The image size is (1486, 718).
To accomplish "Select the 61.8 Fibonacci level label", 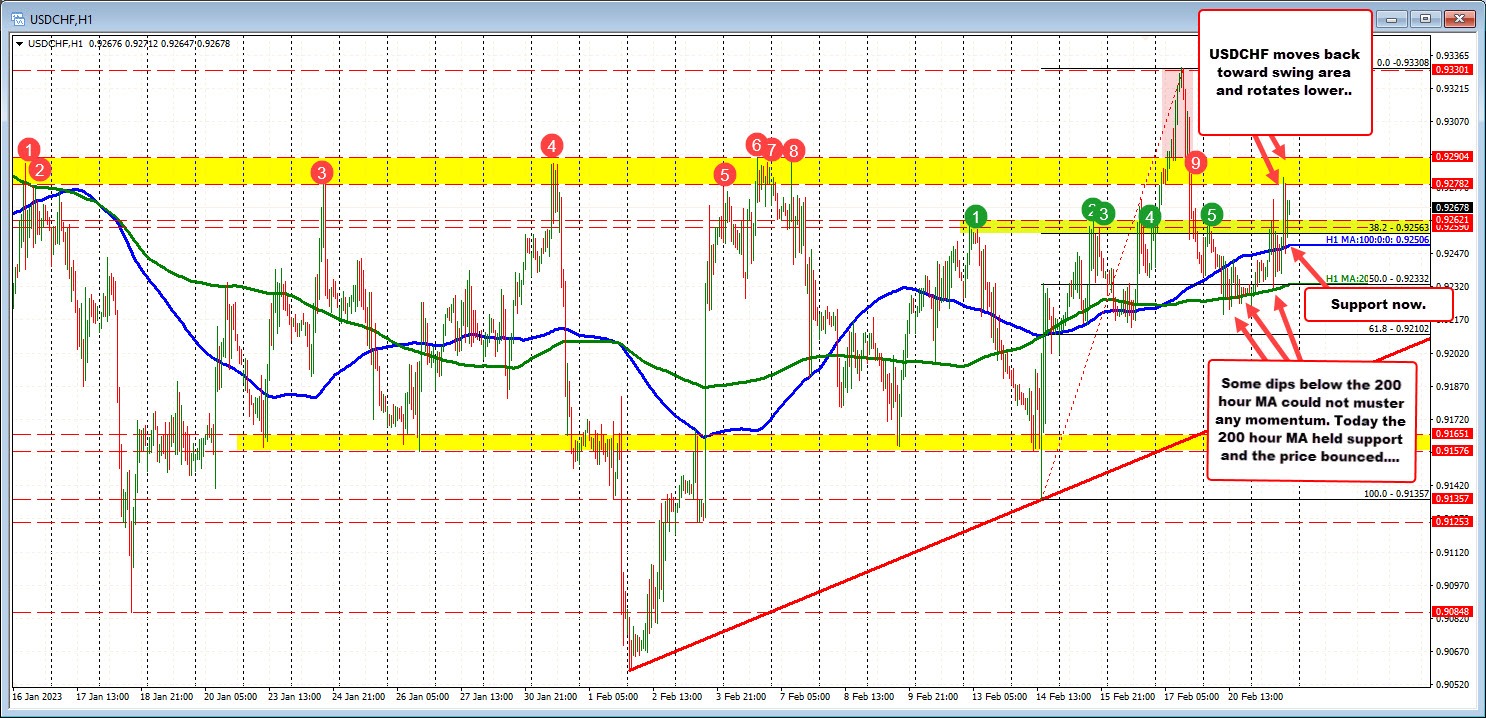I will pyautogui.click(x=1398, y=328).
